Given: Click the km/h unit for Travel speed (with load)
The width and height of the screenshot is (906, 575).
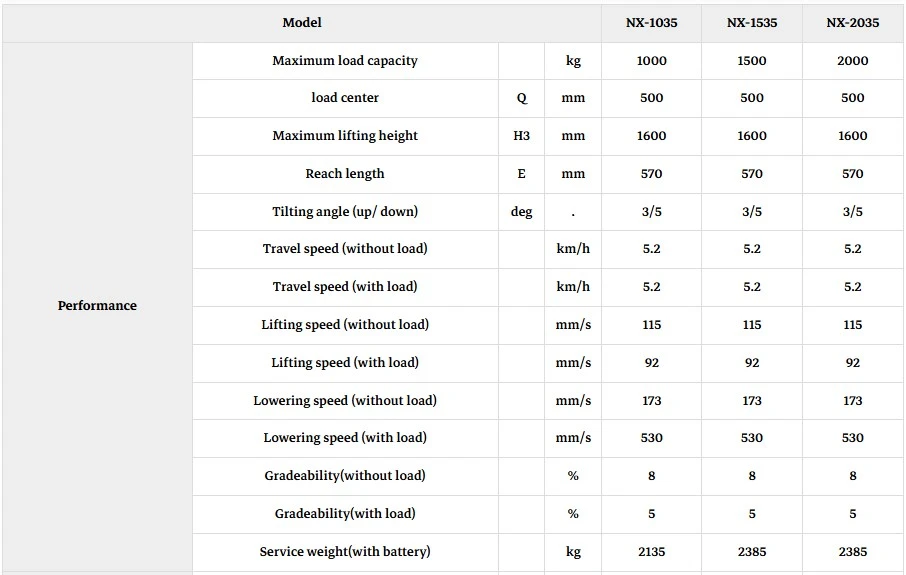Looking at the screenshot, I should (573, 287).
